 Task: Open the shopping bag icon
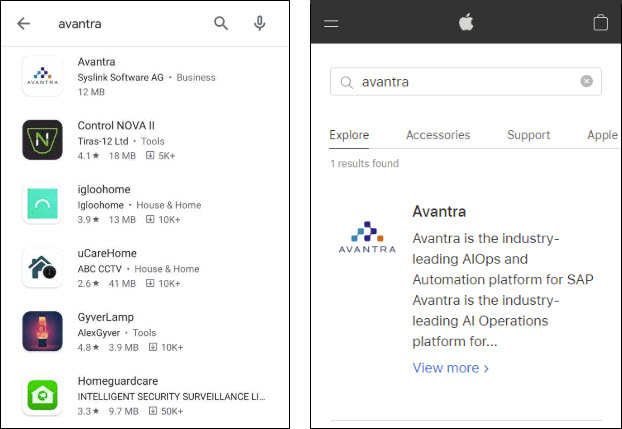point(601,22)
